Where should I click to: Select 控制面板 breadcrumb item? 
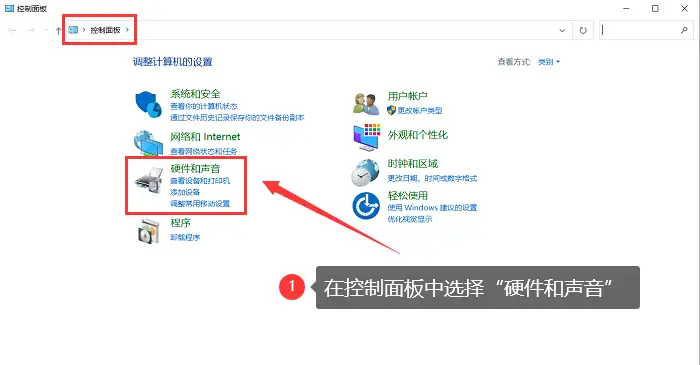pyautogui.click(x=105, y=30)
